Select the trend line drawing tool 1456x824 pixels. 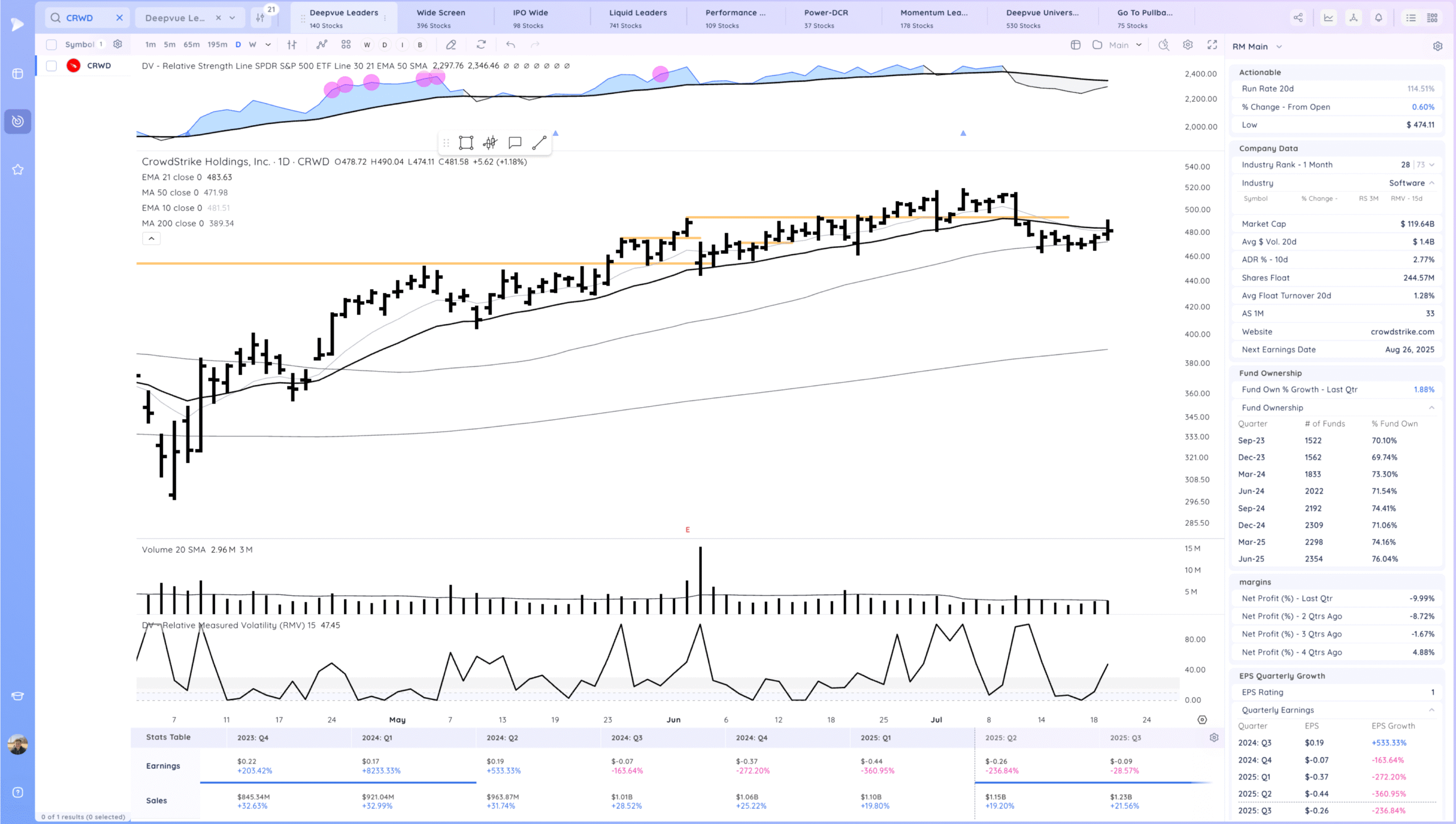click(539, 143)
